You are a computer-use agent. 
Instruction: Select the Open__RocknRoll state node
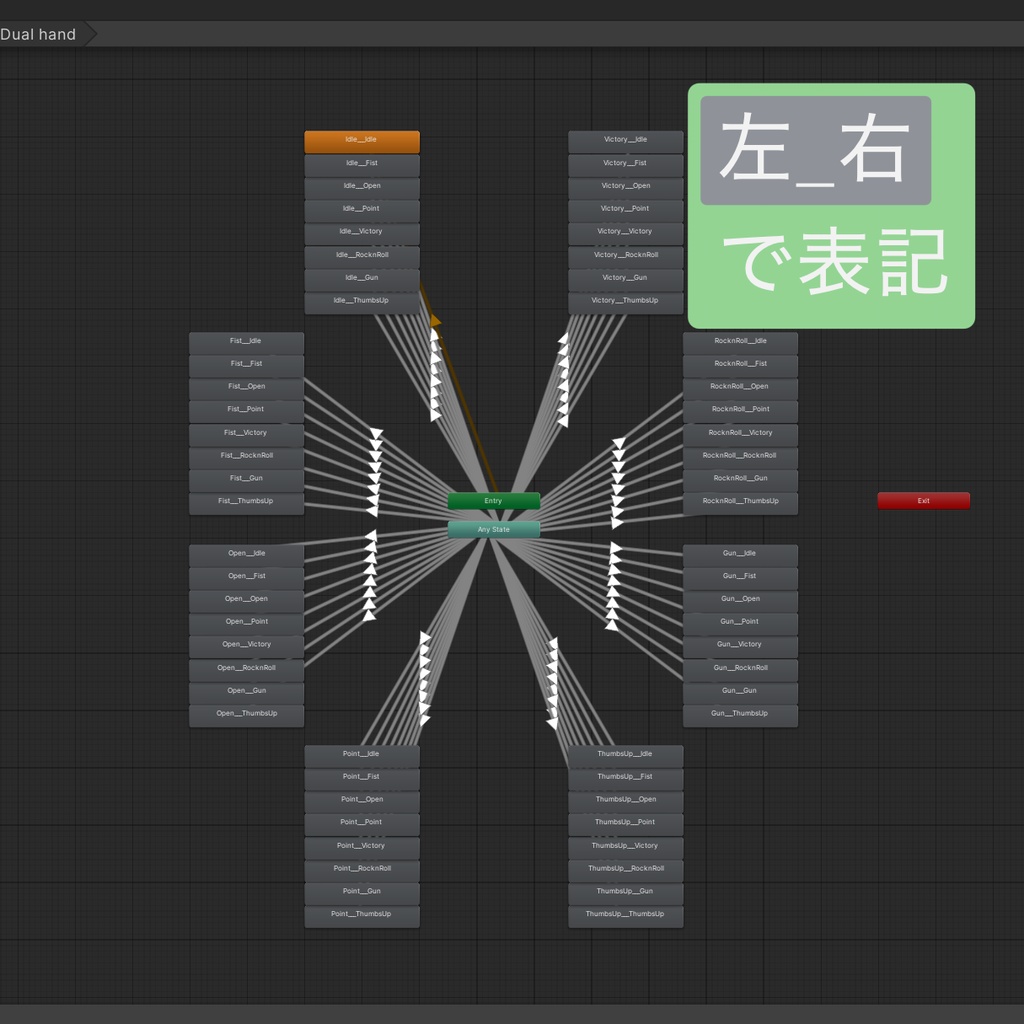coord(246,669)
